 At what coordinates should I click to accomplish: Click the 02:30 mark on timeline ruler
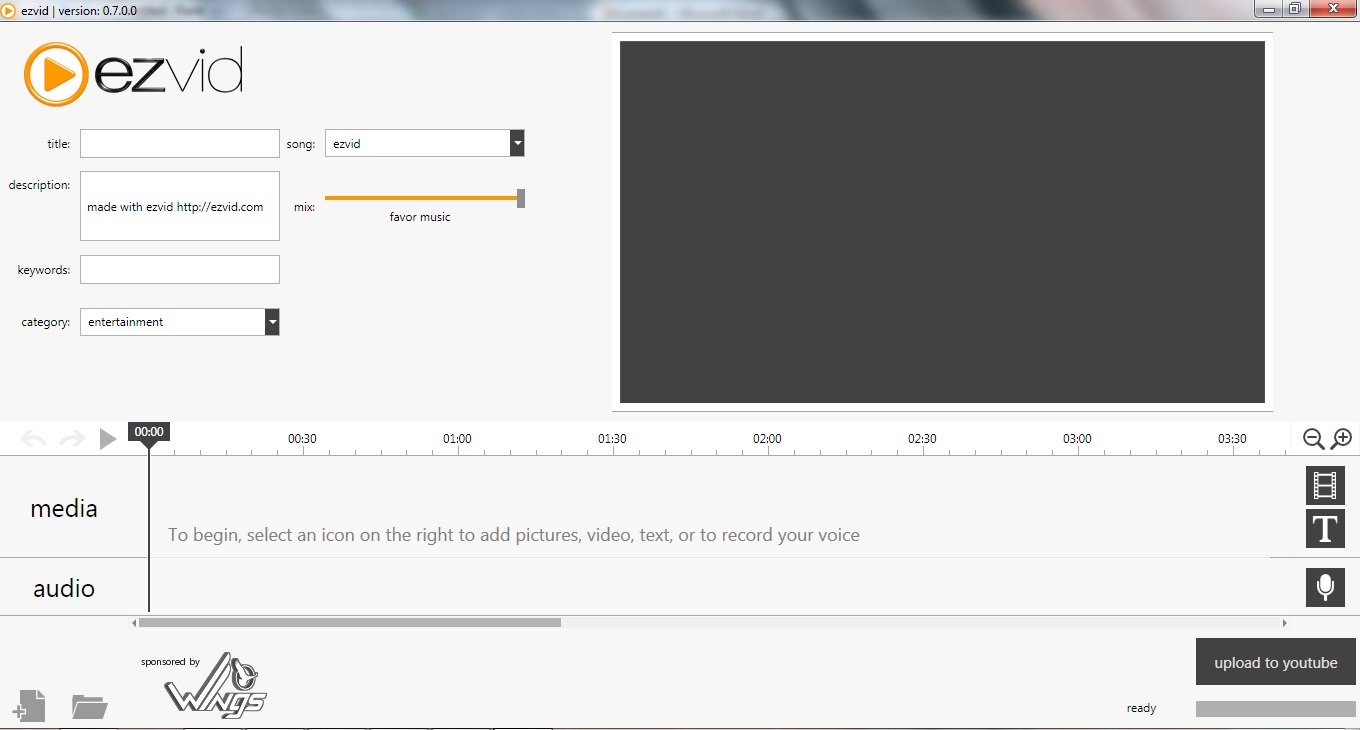(x=922, y=439)
